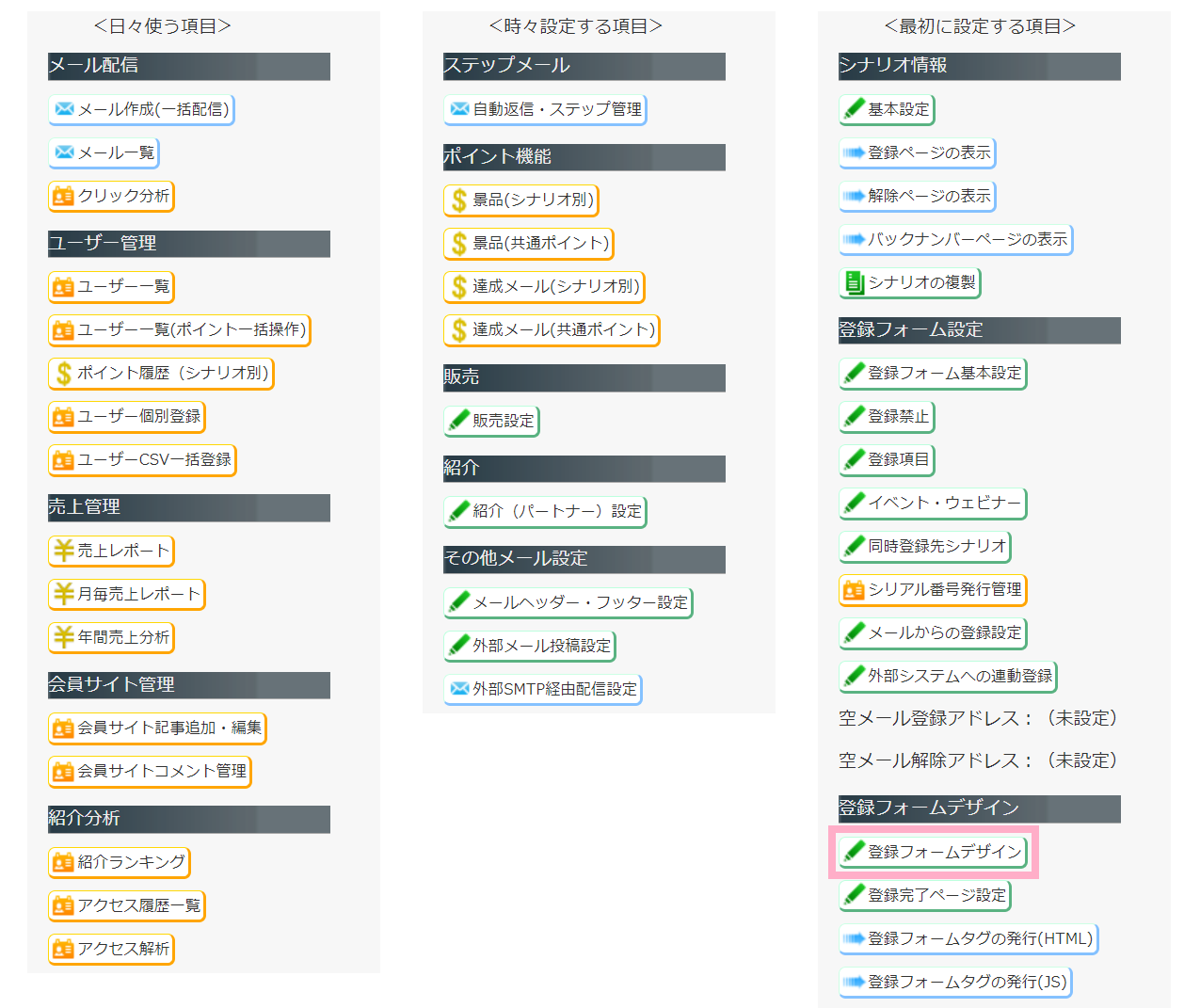Click the dollar icon next to 景品(シナリオ別)

(x=459, y=200)
